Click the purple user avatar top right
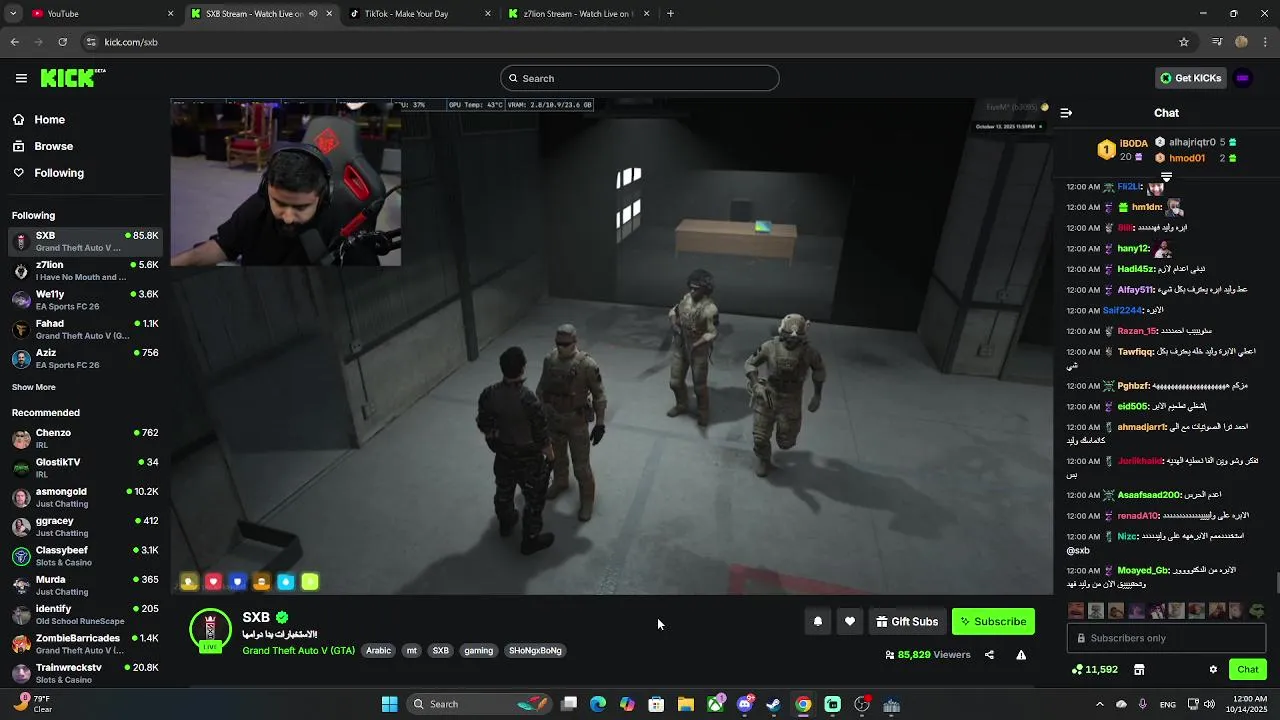This screenshot has height=720, width=1280. 1243,78
